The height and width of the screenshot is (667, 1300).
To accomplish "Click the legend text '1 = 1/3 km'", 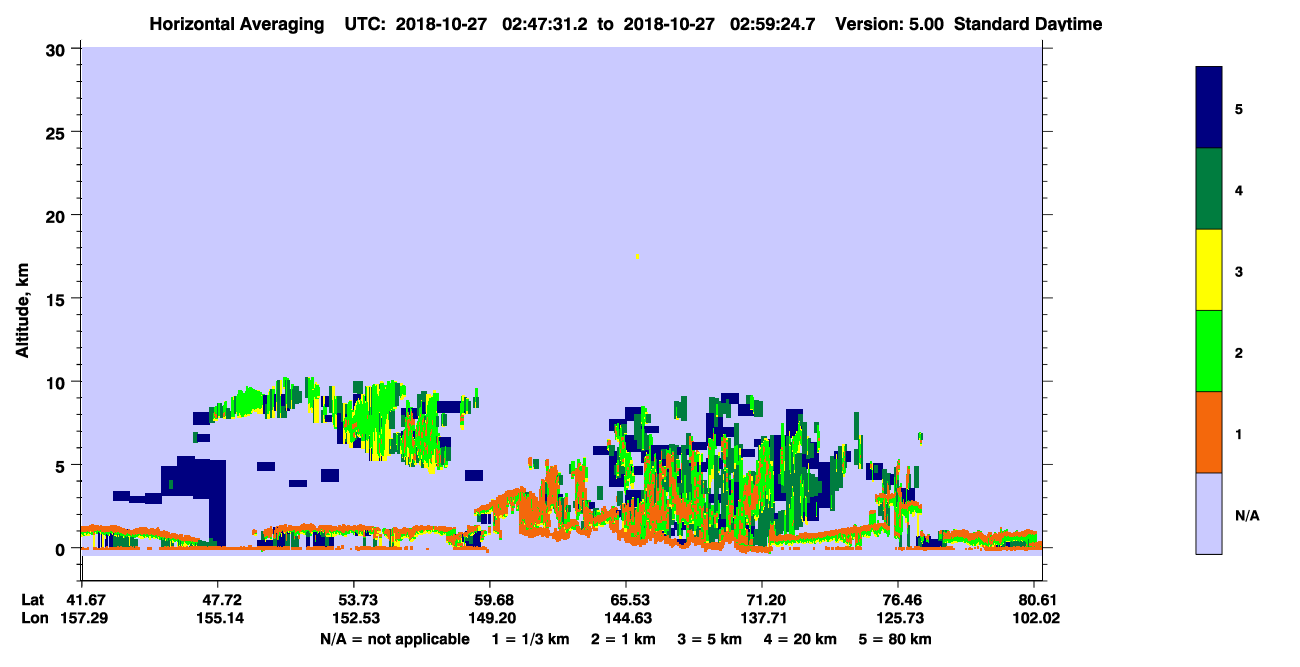I will [x=532, y=639].
